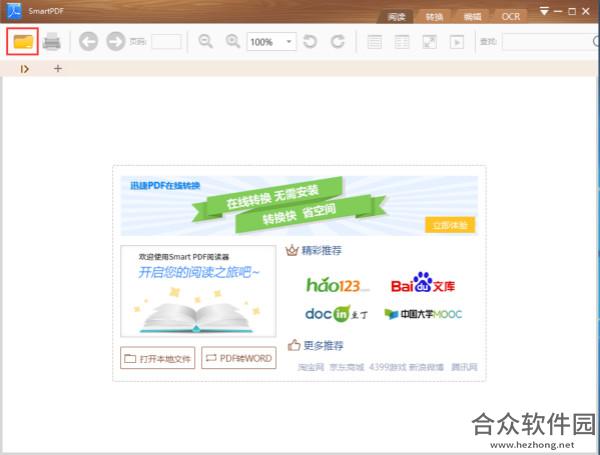Expand the sidebar panel arrow

(x=24, y=69)
